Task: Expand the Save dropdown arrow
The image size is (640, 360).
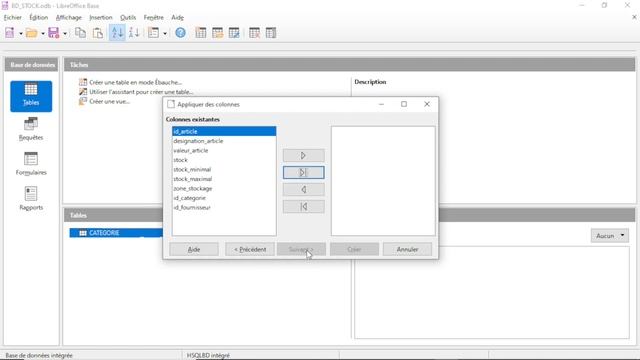Action: click(65, 33)
